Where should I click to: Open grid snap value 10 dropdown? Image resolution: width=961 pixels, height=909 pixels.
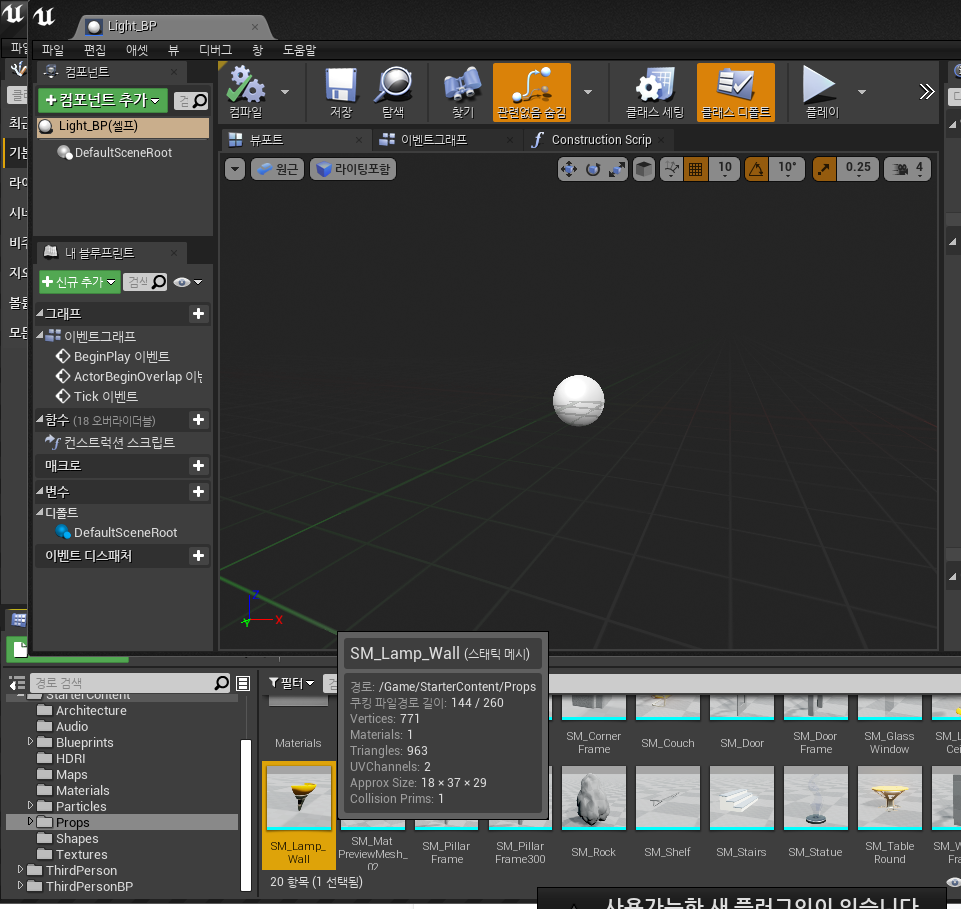pos(724,169)
